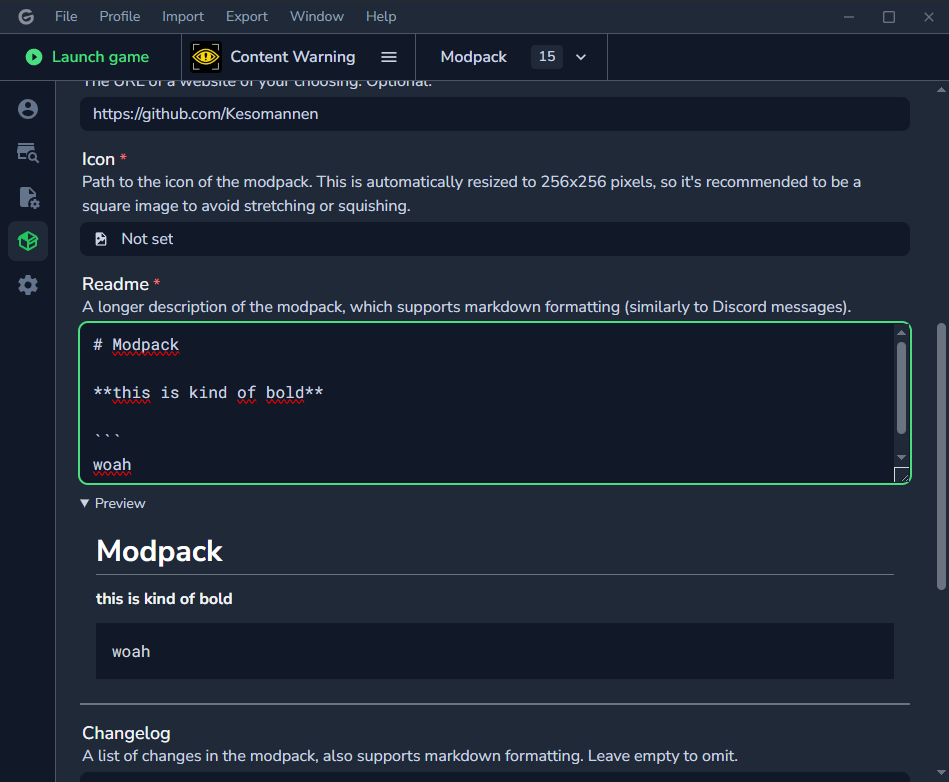This screenshot has height=782, width=949.
Task: Open the mod count badge showing 15
Action: (x=547, y=57)
